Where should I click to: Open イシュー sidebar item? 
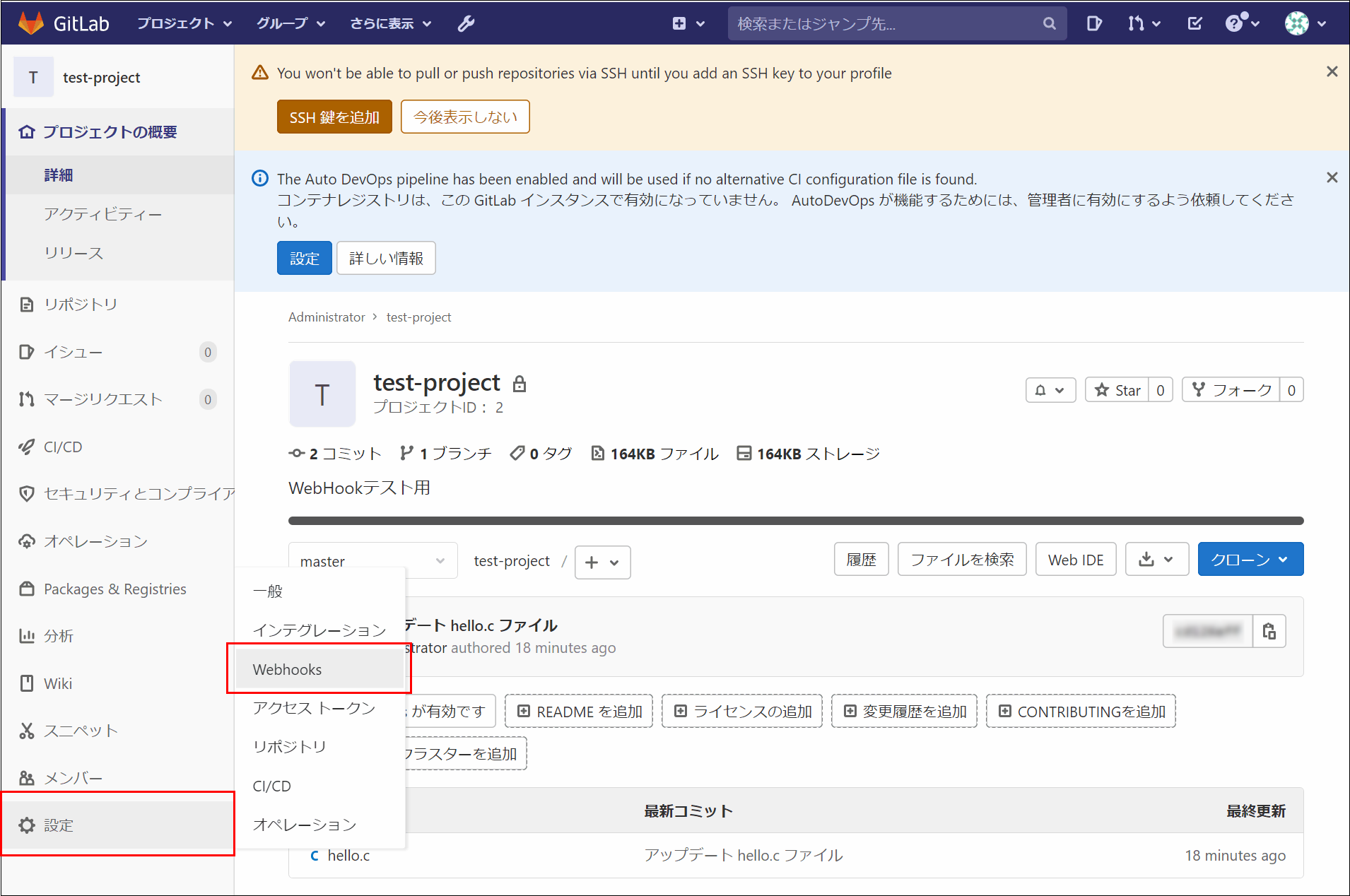coord(118,352)
